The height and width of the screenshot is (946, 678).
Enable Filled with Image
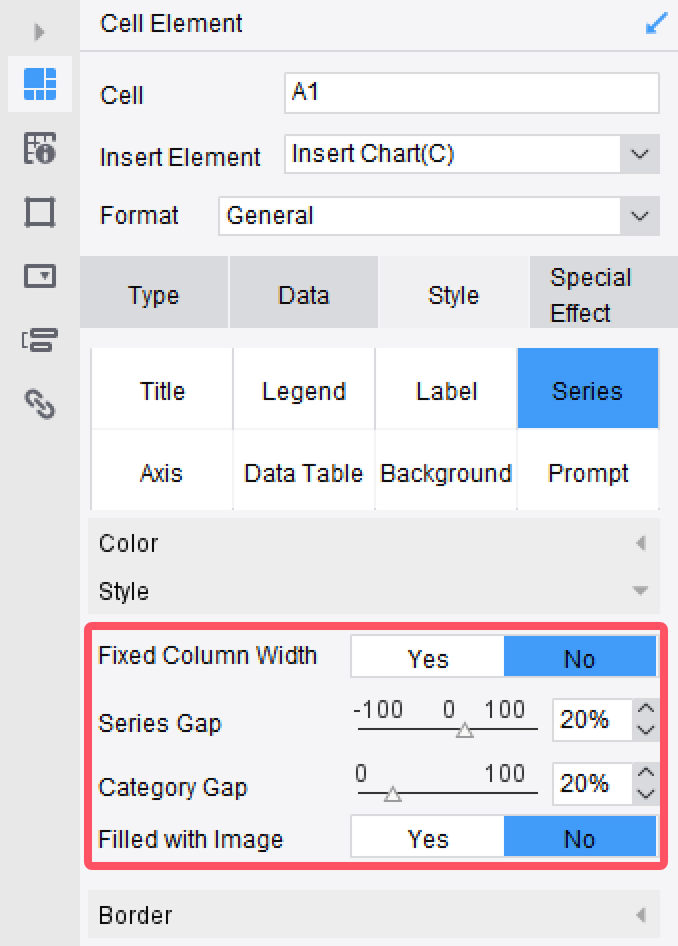[x=427, y=838]
